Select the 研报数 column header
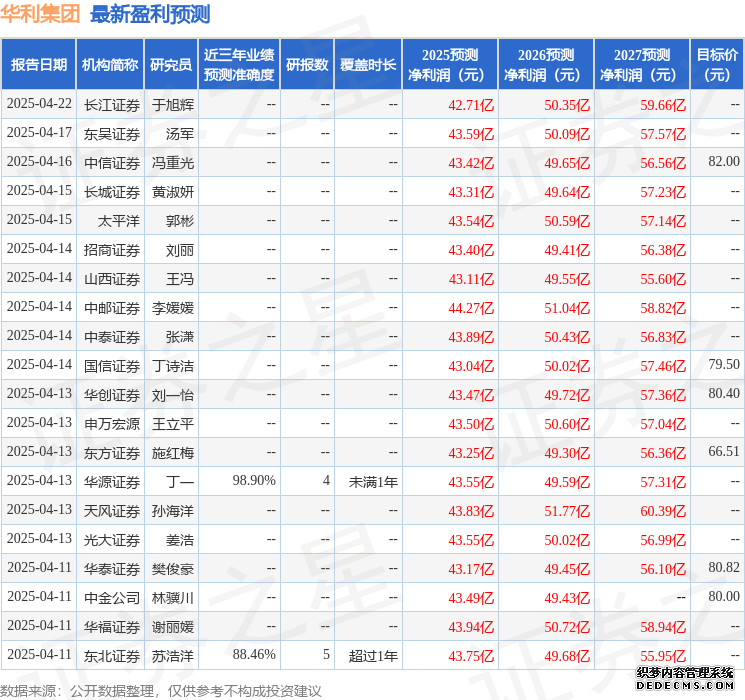The image size is (745, 700). coord(307,64)
